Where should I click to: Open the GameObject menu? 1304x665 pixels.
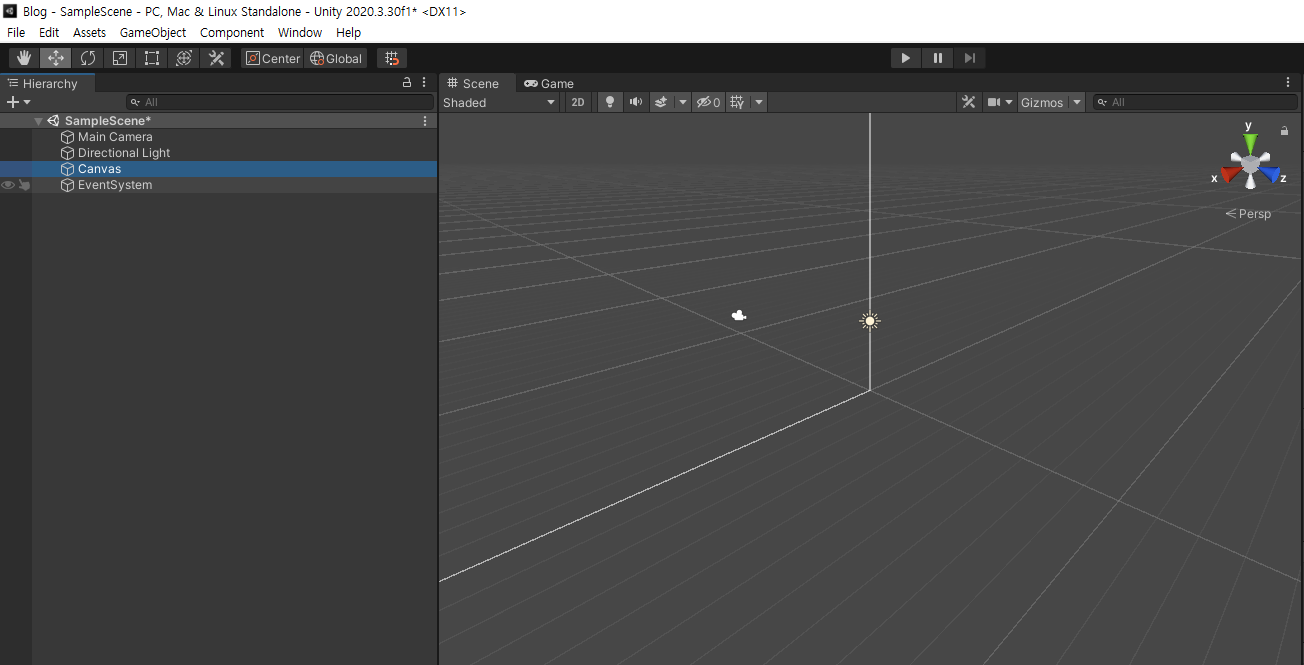(153, 32)
